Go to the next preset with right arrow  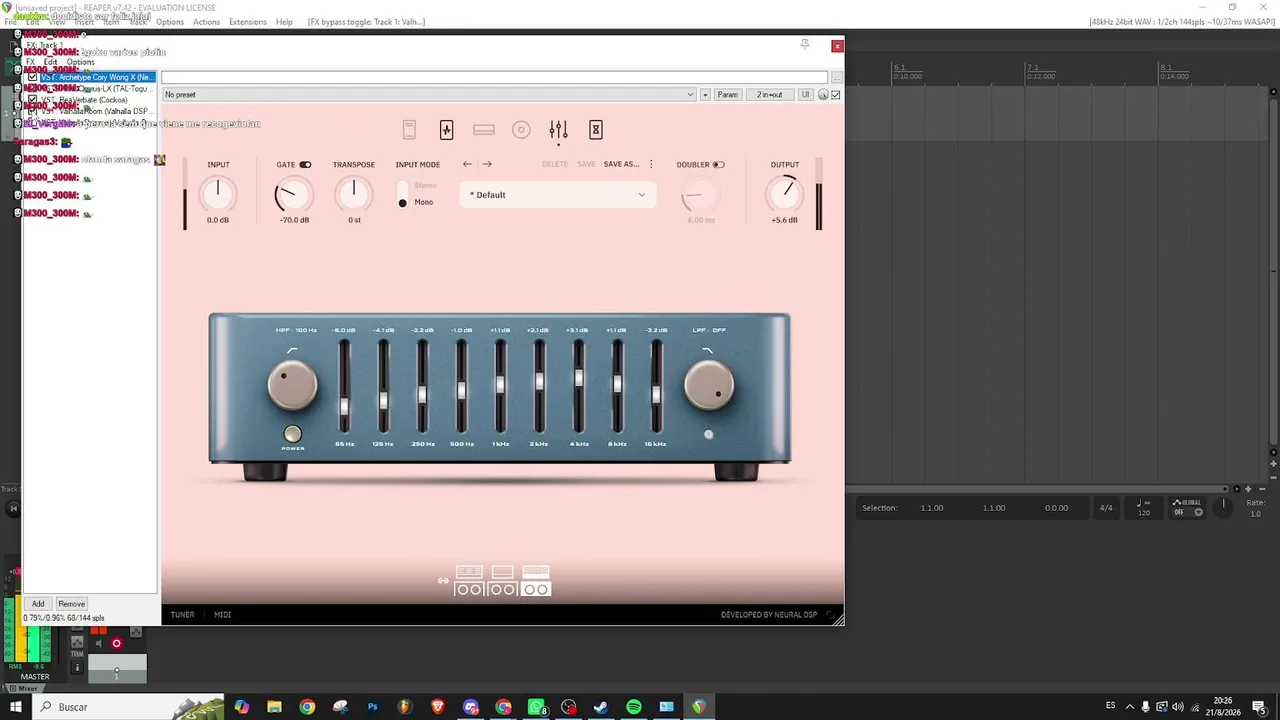pos(487,164)
